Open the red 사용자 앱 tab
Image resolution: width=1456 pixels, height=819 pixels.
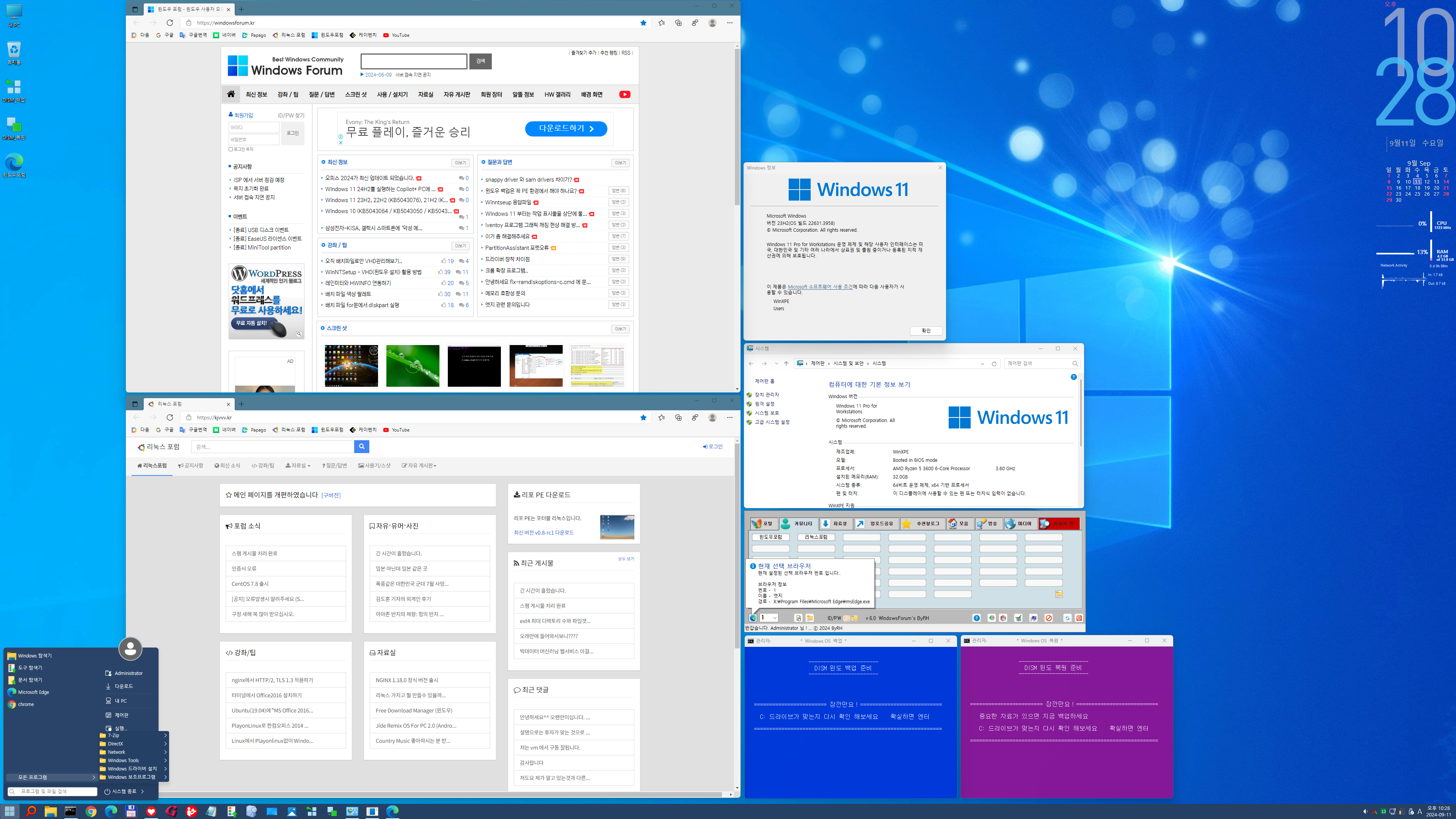[x=1059, y=523]
